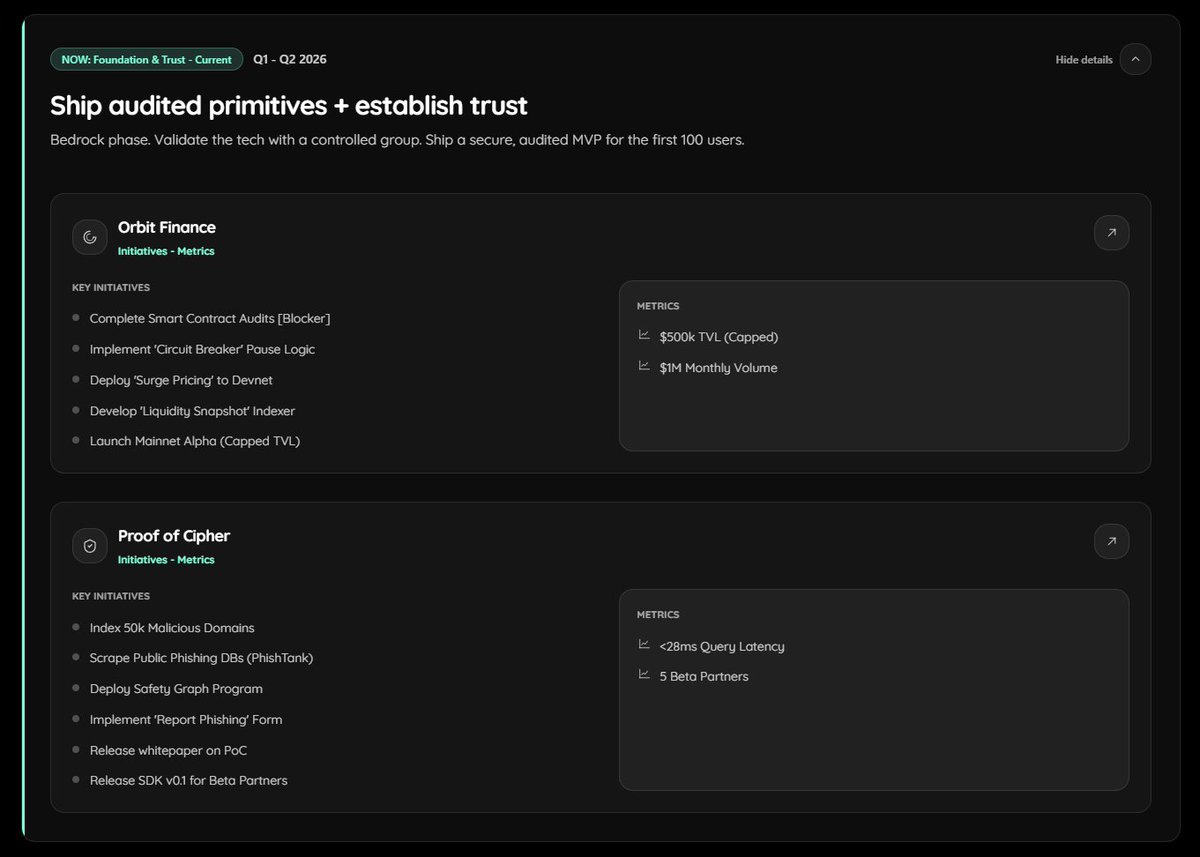This screenshot has width=1200, height=857.
Task: Click the $1M Monthly Volume metric text
Action: 718,368
